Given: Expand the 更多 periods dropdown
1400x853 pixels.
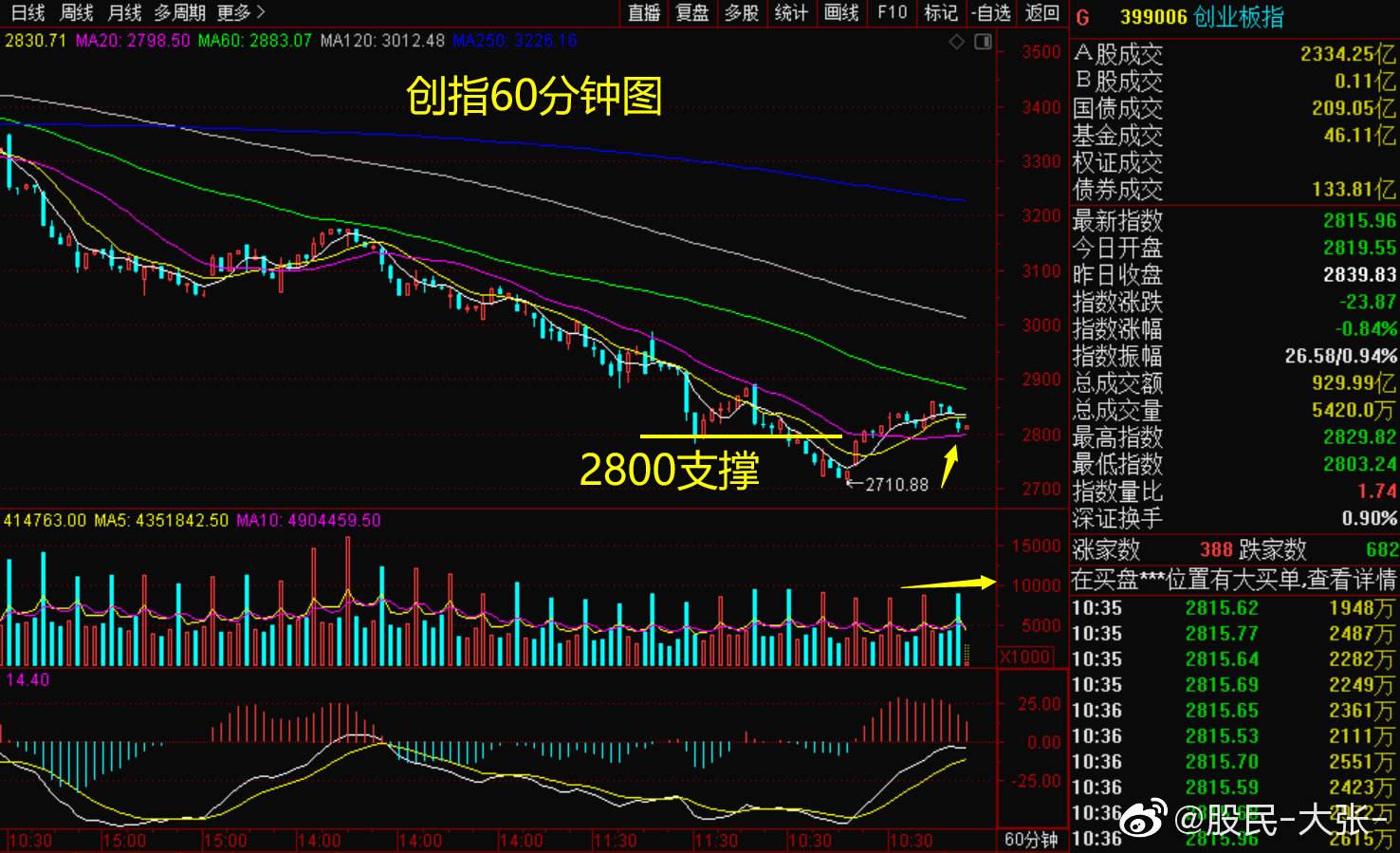Looking at the screenshot, I should [x=241, y=12].
